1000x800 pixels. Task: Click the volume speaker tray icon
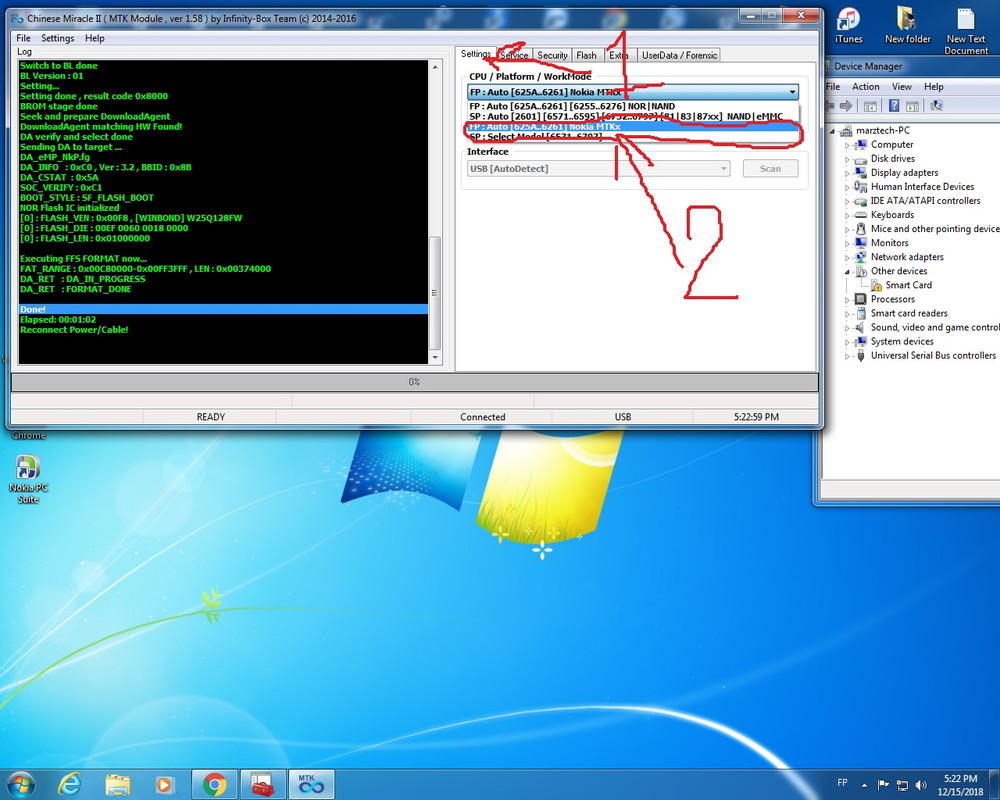pos(920,785)
